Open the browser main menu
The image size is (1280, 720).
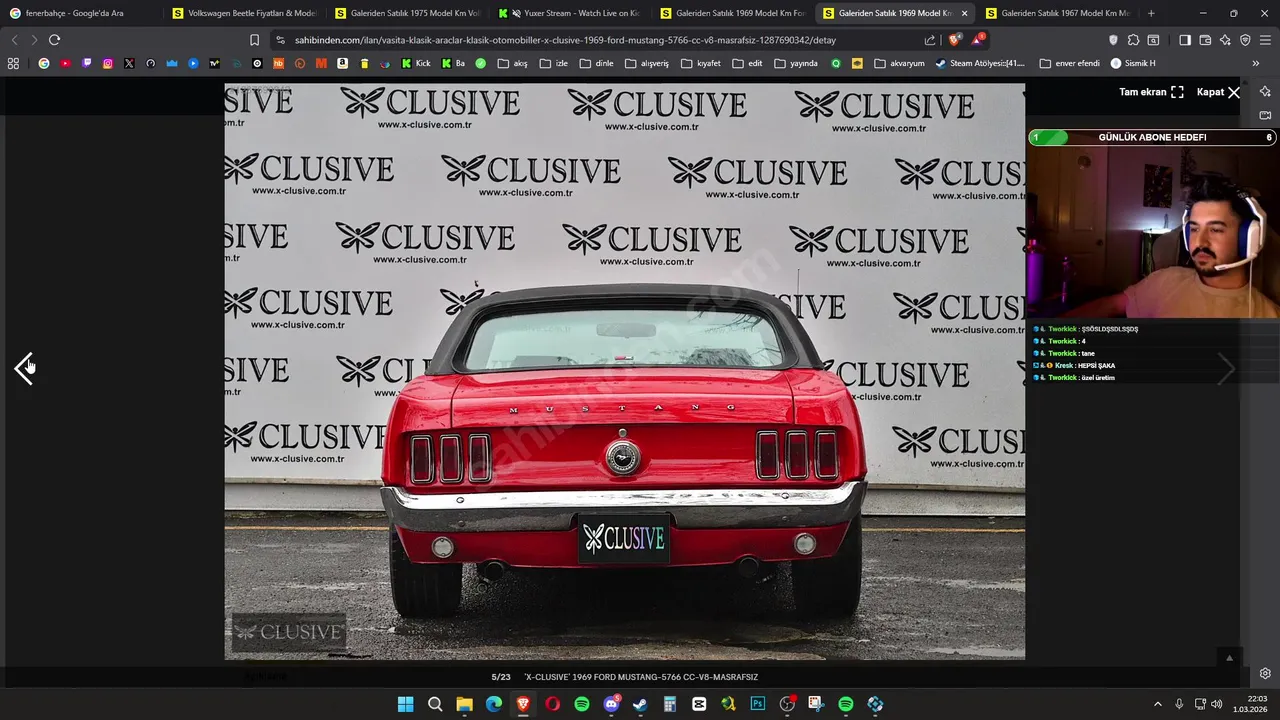[x=1266, y=40]
